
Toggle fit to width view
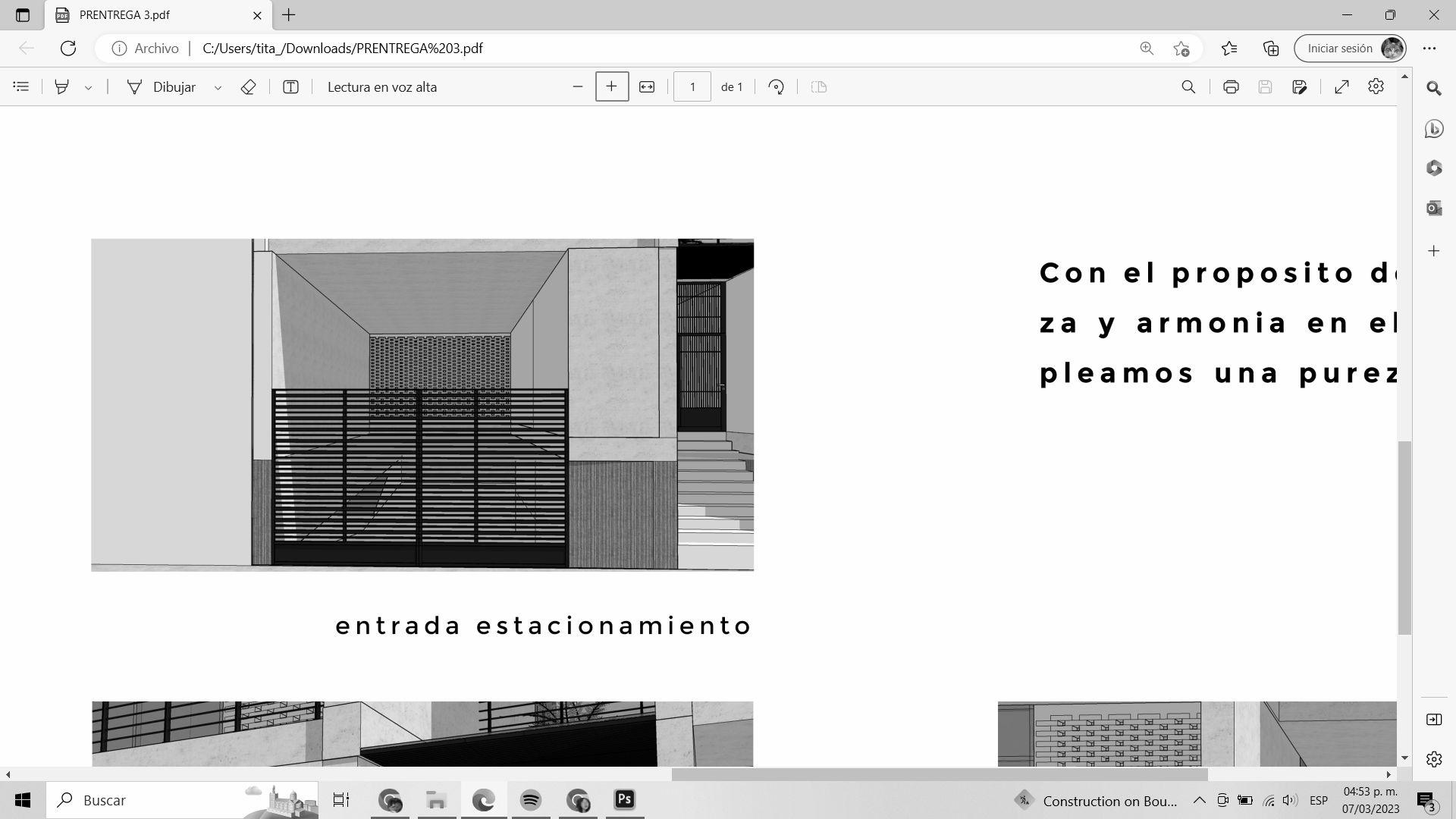[646, 87]
